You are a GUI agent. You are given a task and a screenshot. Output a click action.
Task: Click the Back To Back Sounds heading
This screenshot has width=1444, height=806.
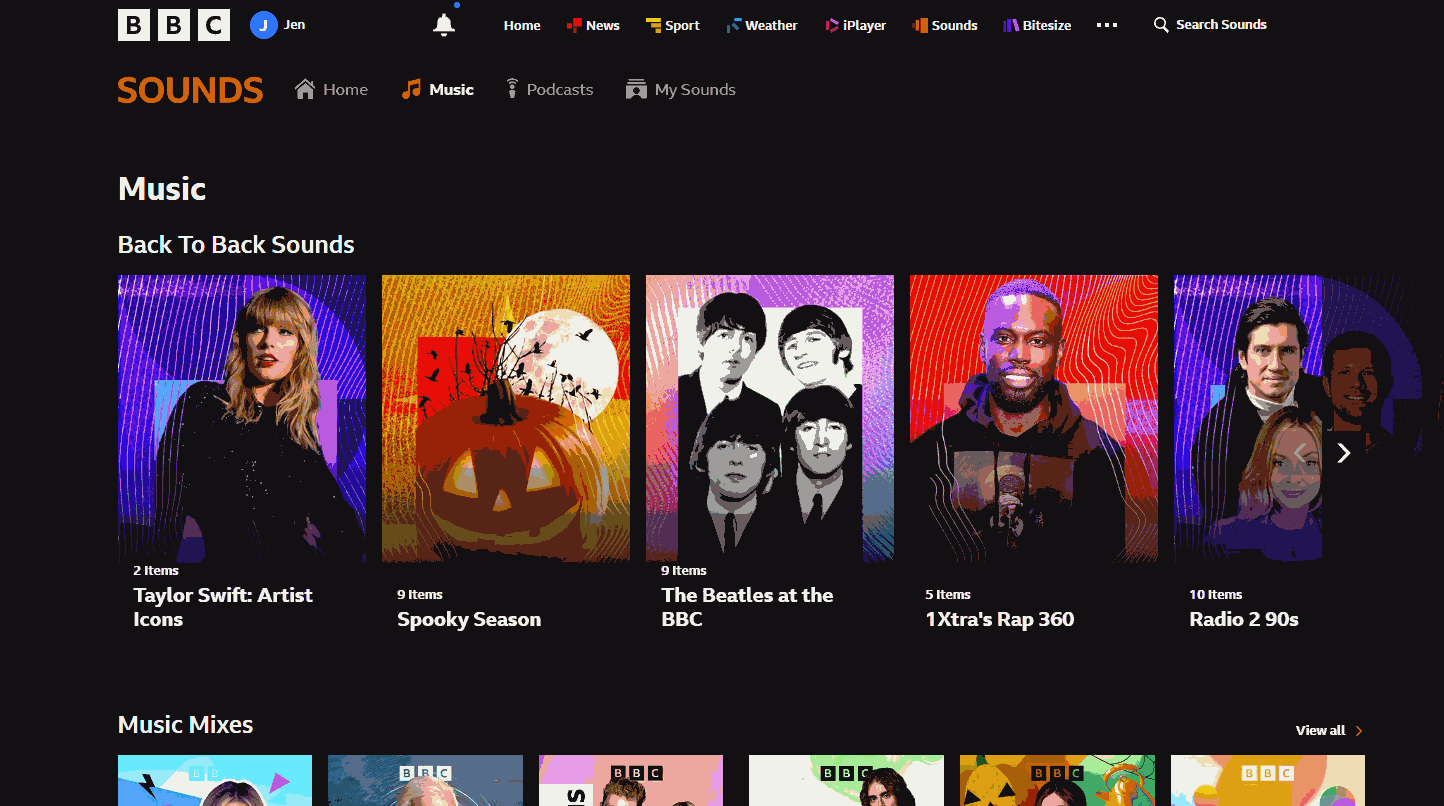point(236,245)
